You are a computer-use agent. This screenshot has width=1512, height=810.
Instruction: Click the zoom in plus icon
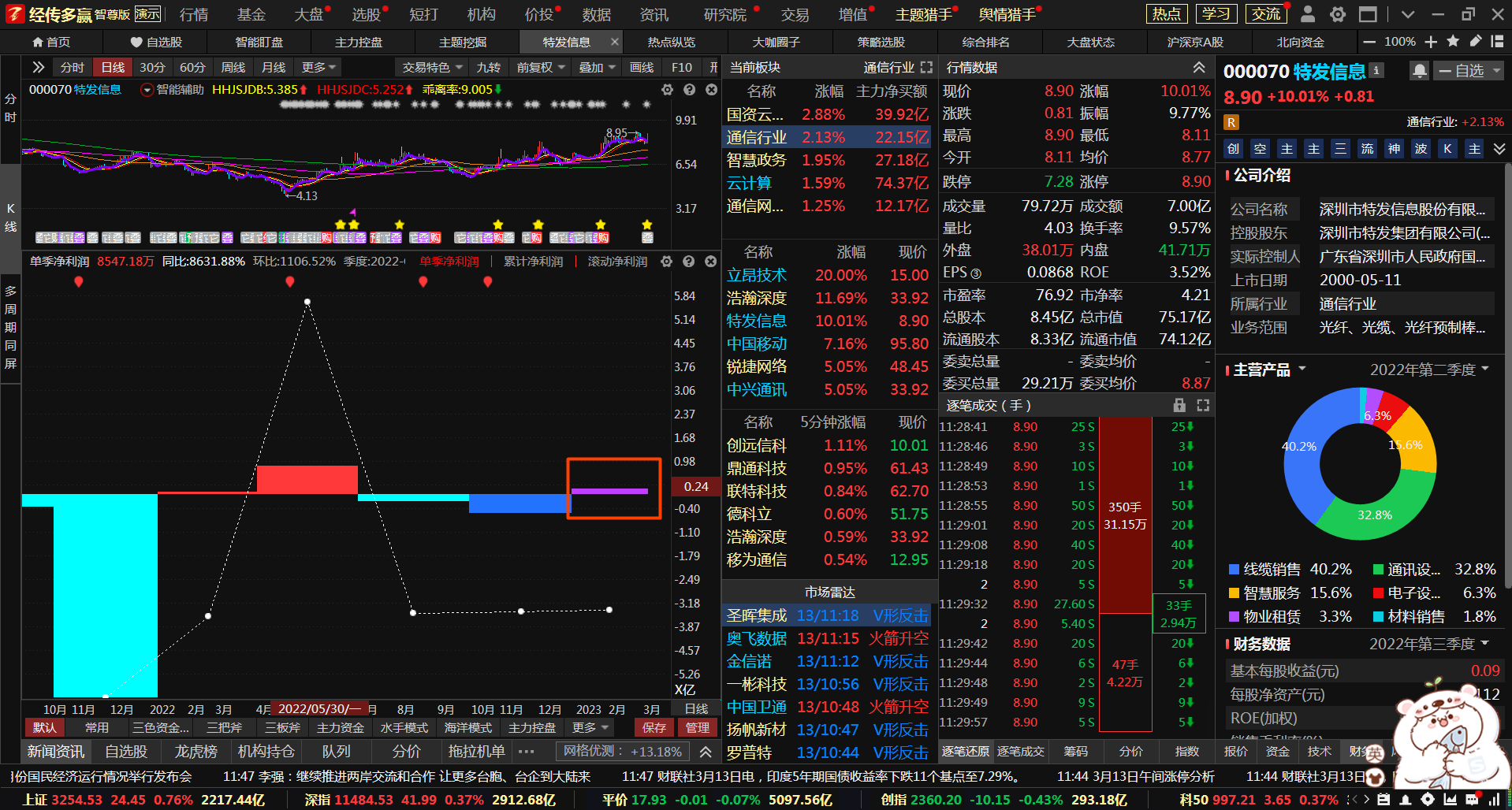click(1431, 42)
